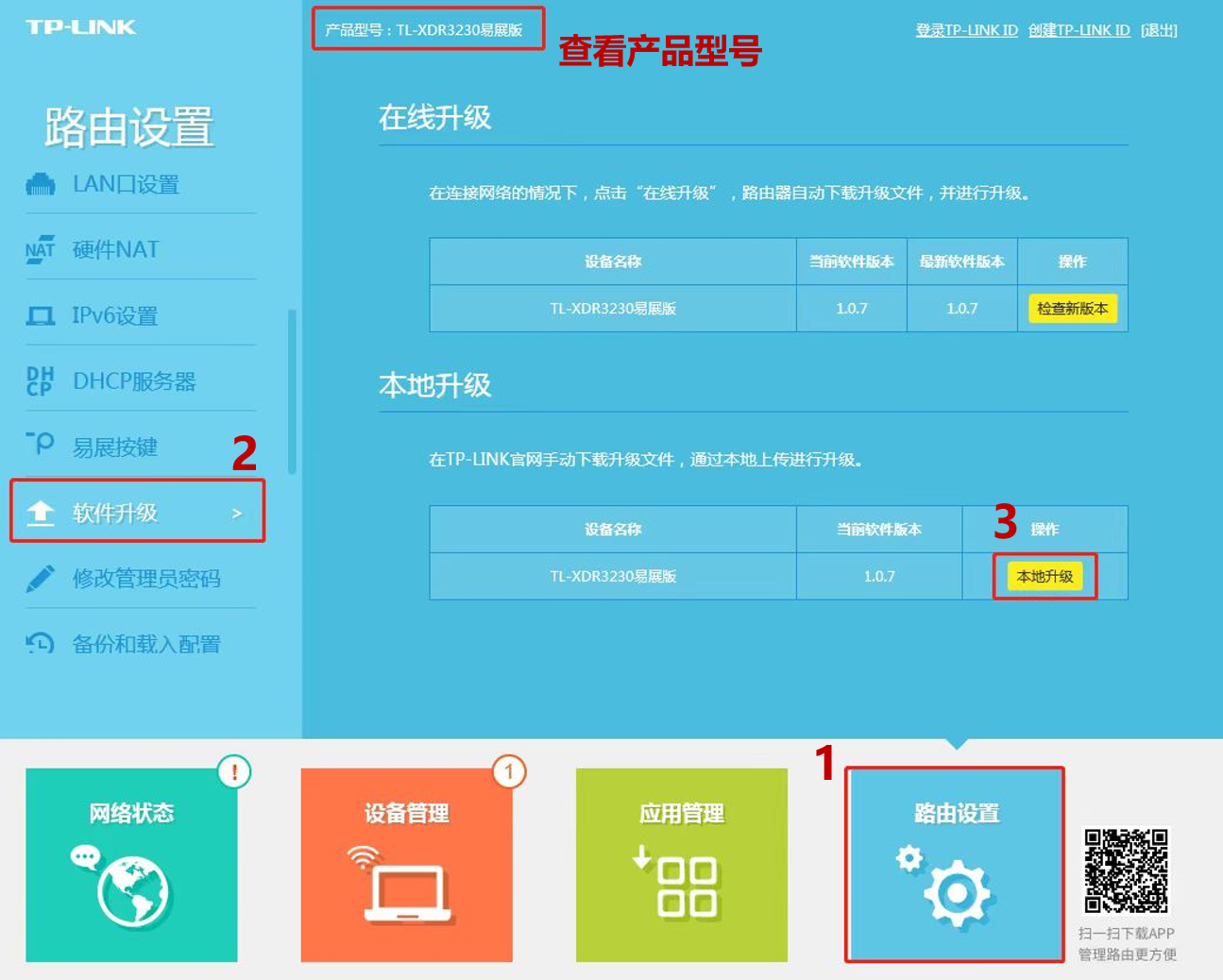The image size is (1223, 980).
Task: Click the number badge on 设备管理
Action: 509,772
